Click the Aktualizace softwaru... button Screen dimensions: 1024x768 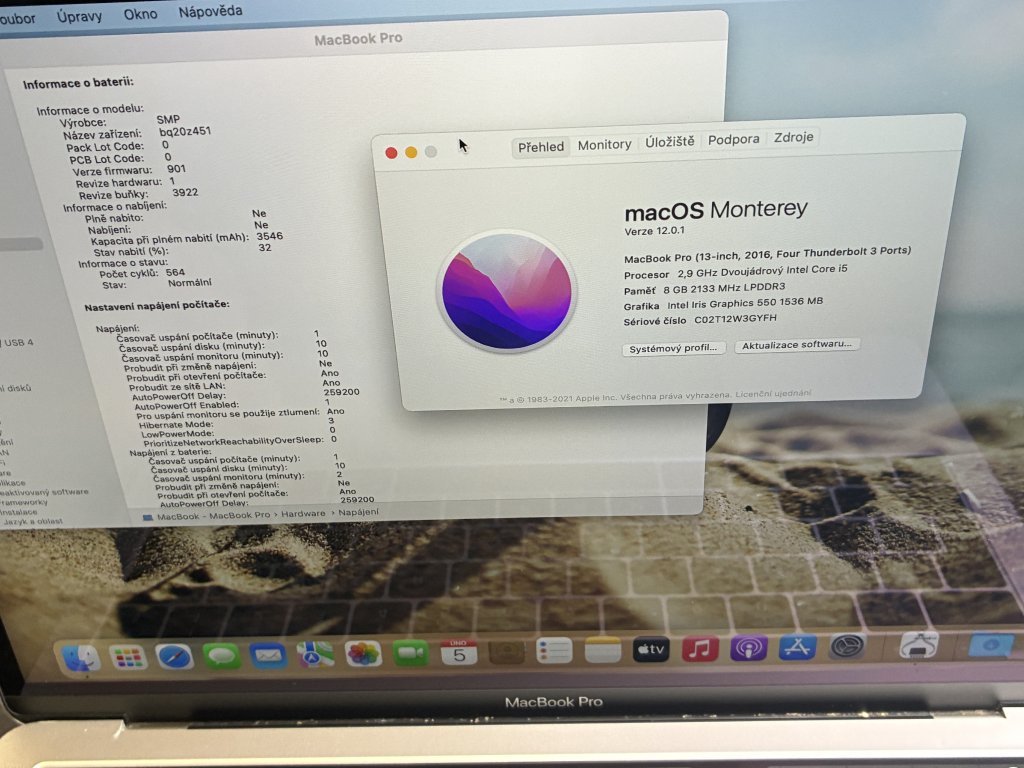click(797, 345)
